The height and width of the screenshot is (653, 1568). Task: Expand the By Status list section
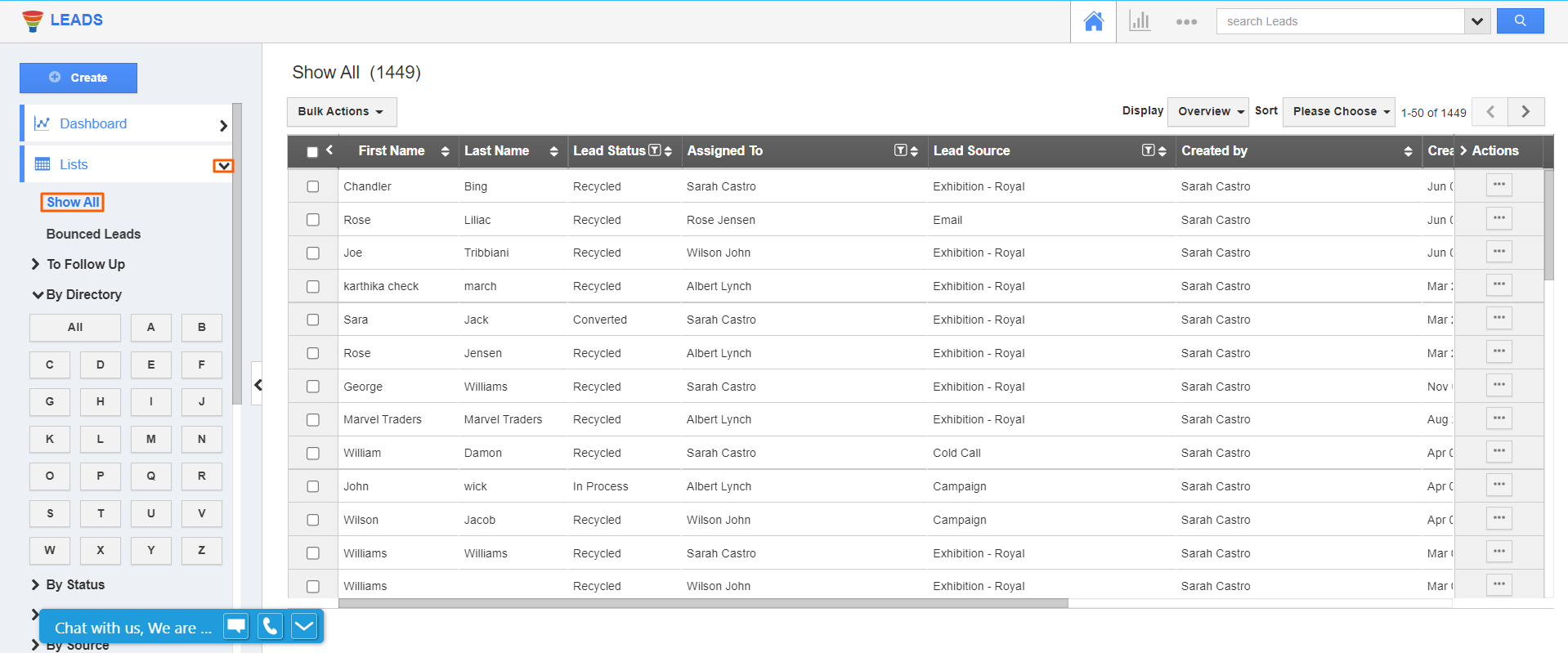point(75,584)
